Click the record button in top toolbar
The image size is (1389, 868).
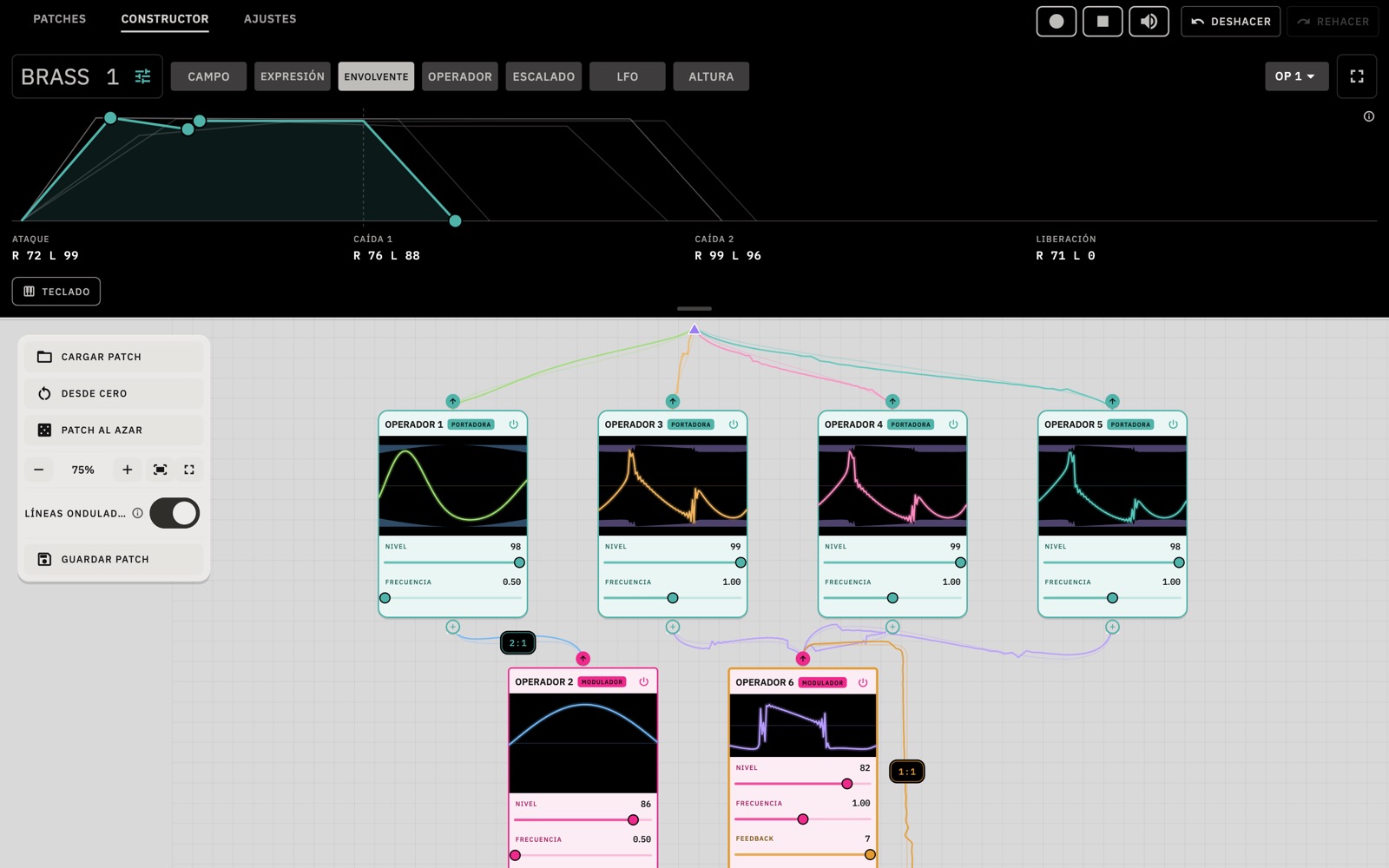pyautogui.click(x=1056, y=22)
